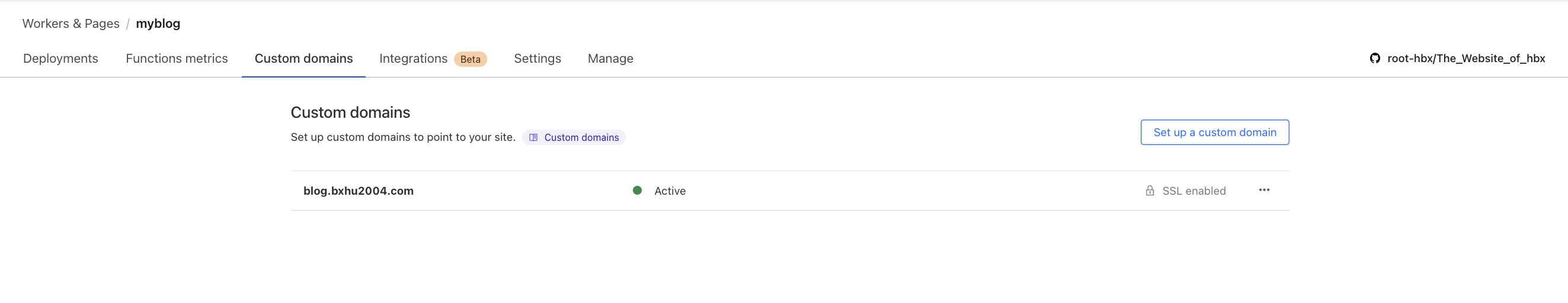The width and height of the screenshot is (1568, 303).
Task: Open the Functions metrics tab
Action: pyautogui.click(x=177, y=59)
